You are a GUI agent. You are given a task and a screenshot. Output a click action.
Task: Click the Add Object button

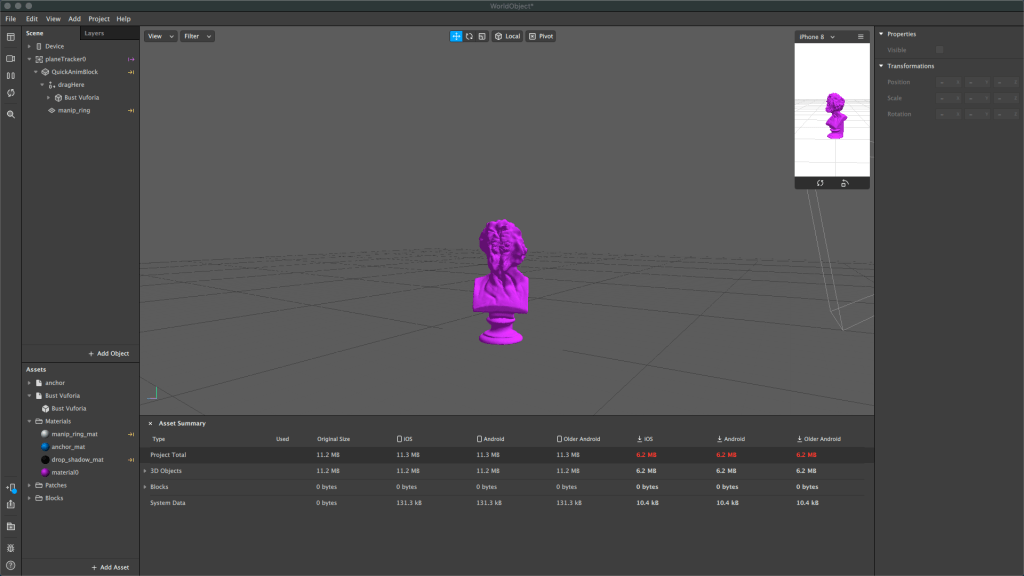tap(108, 354)
